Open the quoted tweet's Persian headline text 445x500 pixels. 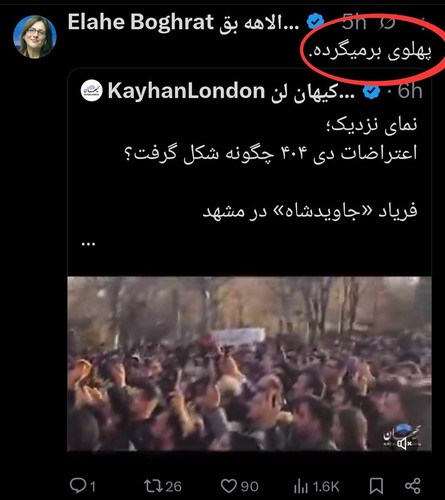tap(270, 138)
